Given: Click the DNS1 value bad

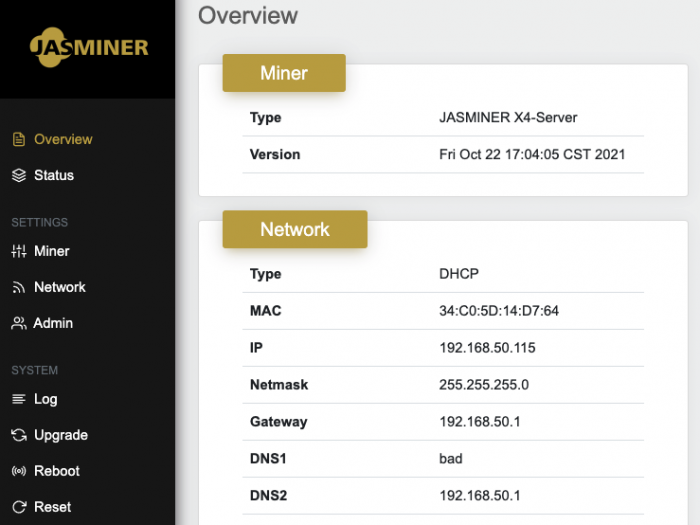Looking at the screenshot, I should click(x=451, y=459).
